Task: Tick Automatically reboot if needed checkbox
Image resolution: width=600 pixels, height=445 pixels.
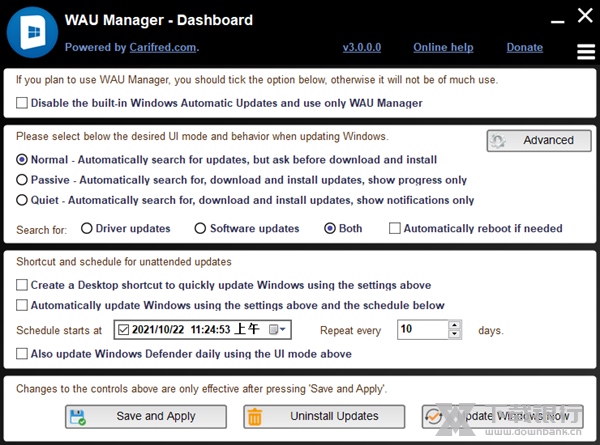Action: 395,229
